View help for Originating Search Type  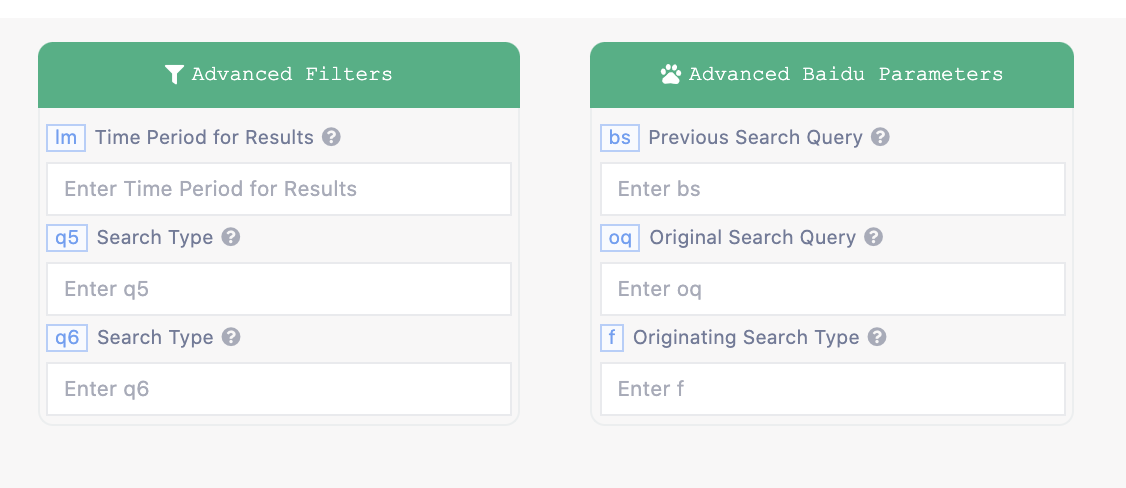[x=877, y=337]
